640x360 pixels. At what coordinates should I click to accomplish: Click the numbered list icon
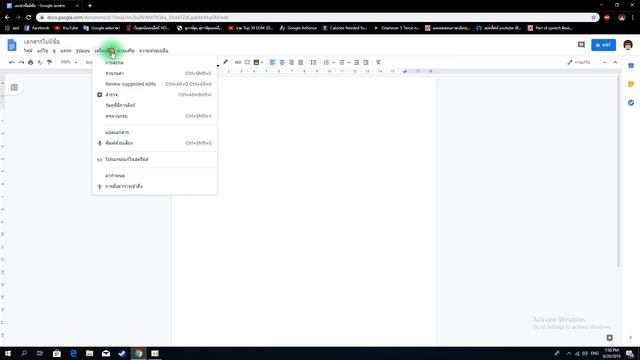[x=326, y=62]
